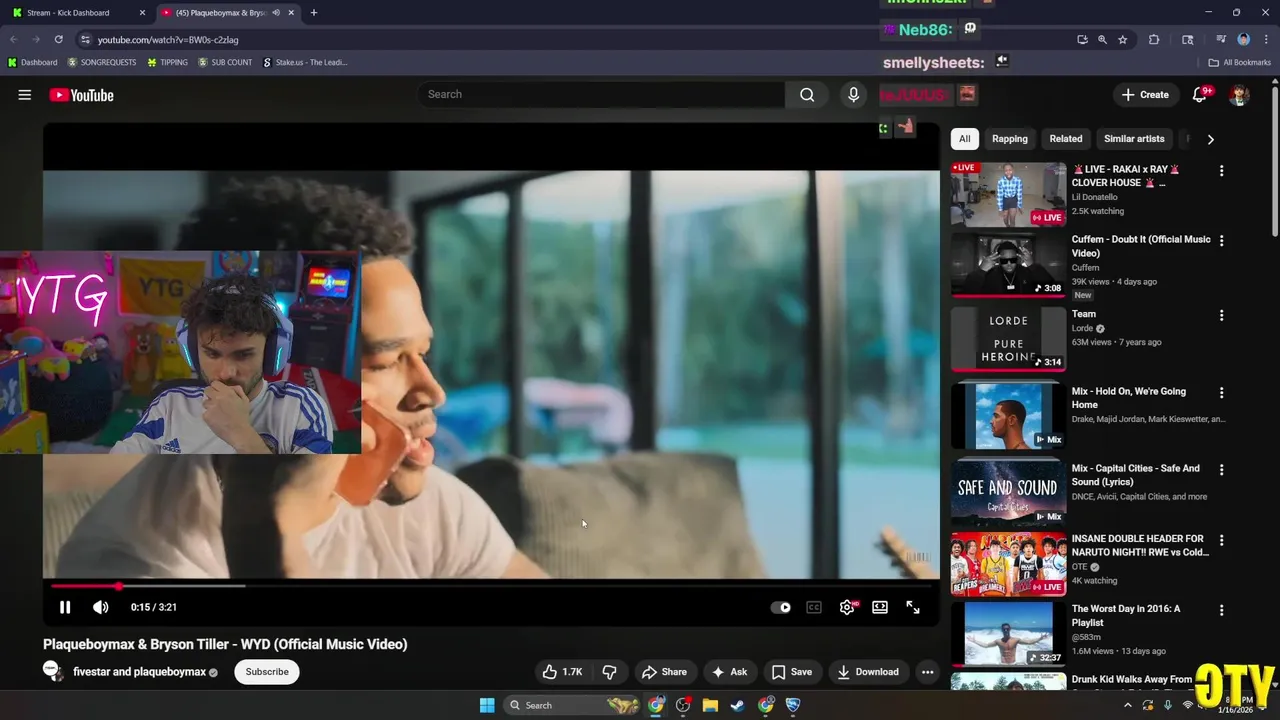Open the TIPPING bookmark

coord(167,62)
